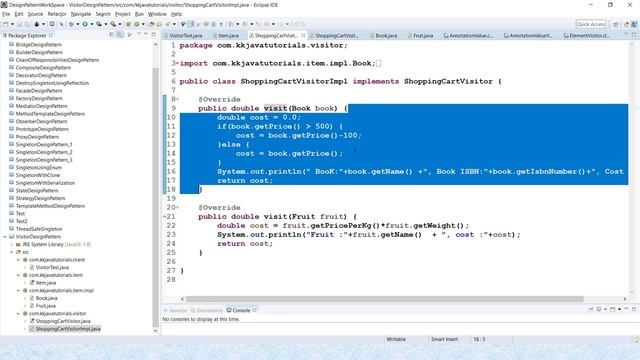Click Link with Editor in Package Explorer
Image resolution: width=640 pixels, height=360 pixels.
point(120,35)
